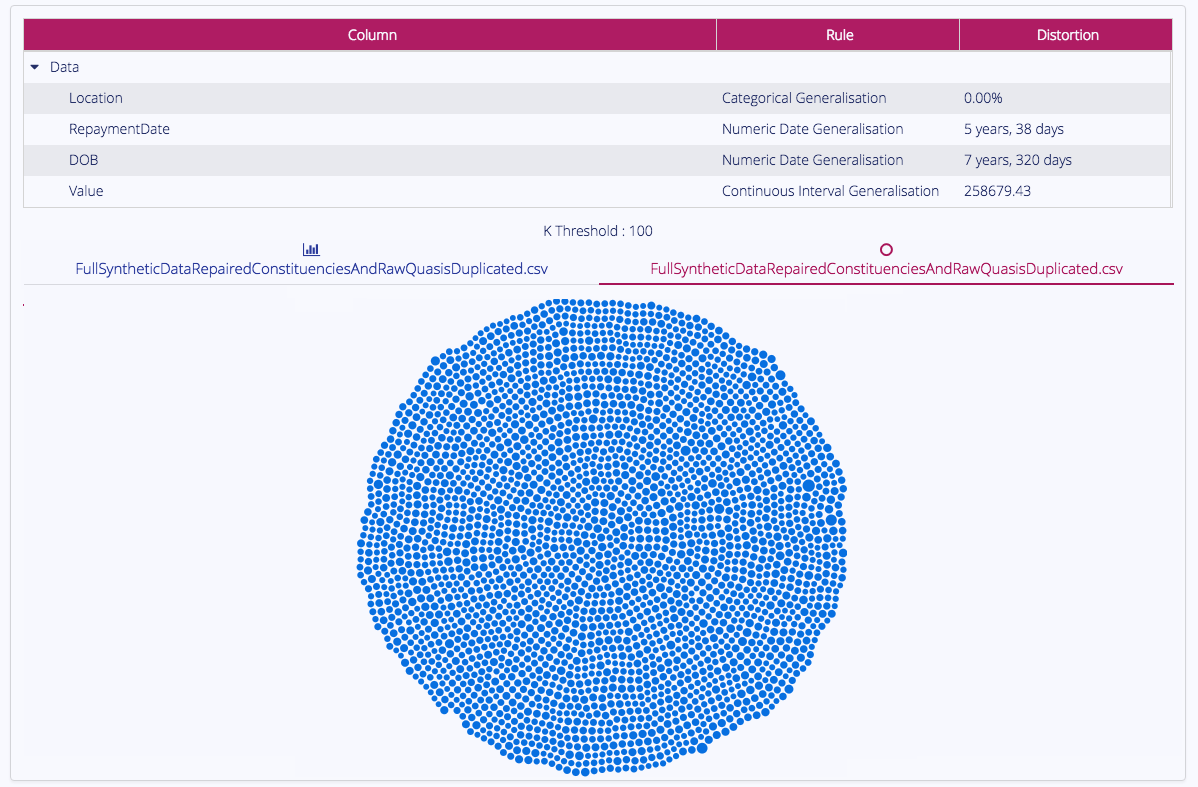This screenshot has width=1198, height=787.
Task: Click the K Threshold : 100 label
Action: [597, 231]
